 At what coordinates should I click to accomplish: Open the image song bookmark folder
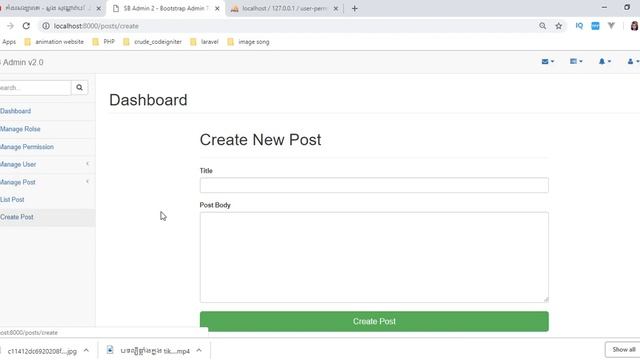248,42
